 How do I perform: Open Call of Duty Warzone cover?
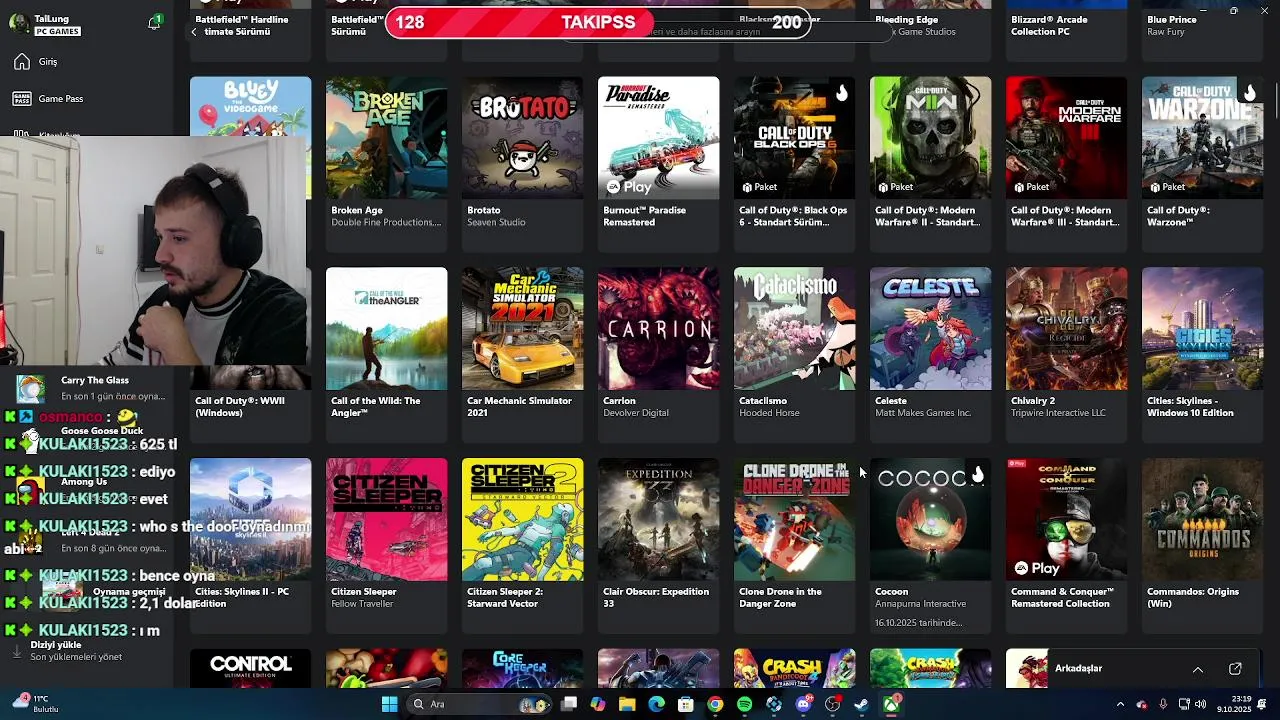click(1202, 138)
